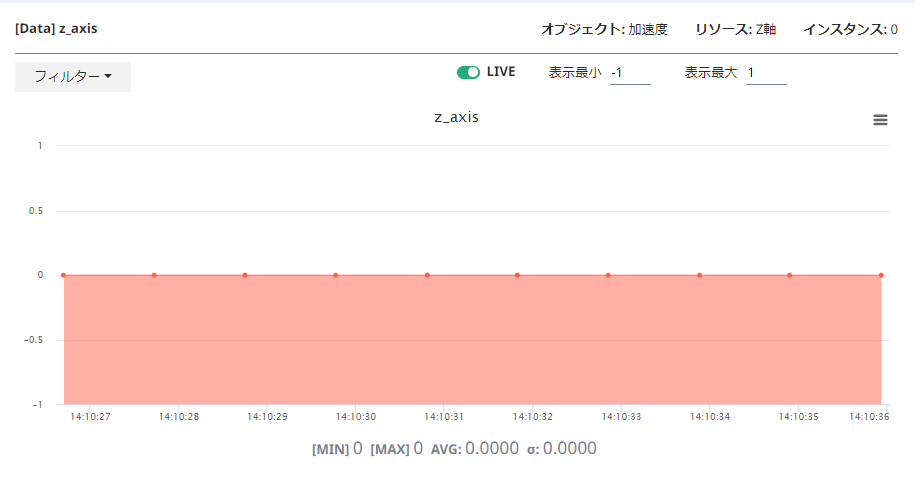915x477 pixels.
Task: Click the 14:10:31 time axis label
Action: point(445,416)
